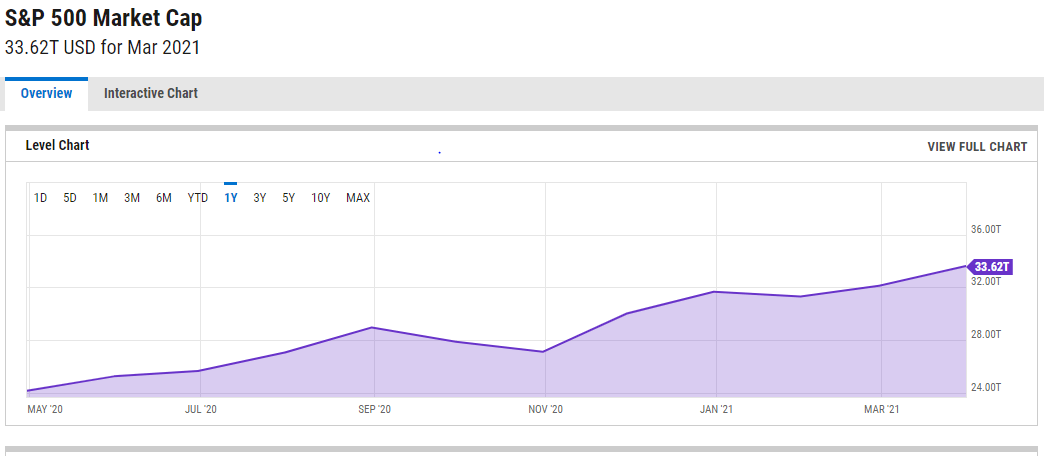
Task: Click the JAN '21 axis label
Action: pyautogui.click(x=716, y=409)
